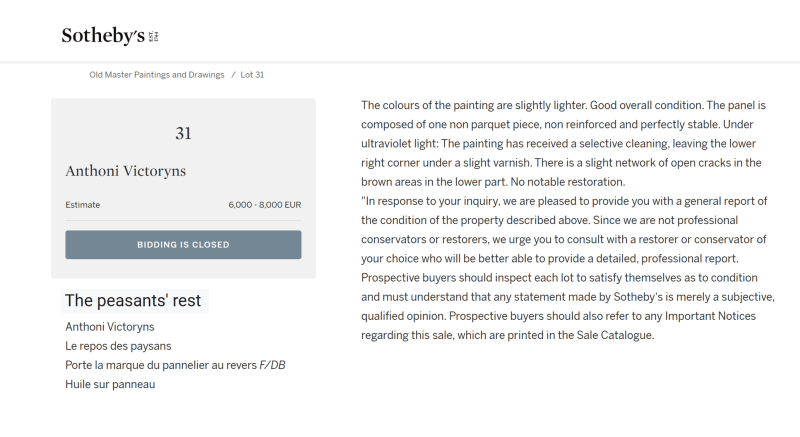Image resolution: width=800 pixels, height=437 pixels.
Task: Click The peasants' rest title
Action: pos(133,301)
